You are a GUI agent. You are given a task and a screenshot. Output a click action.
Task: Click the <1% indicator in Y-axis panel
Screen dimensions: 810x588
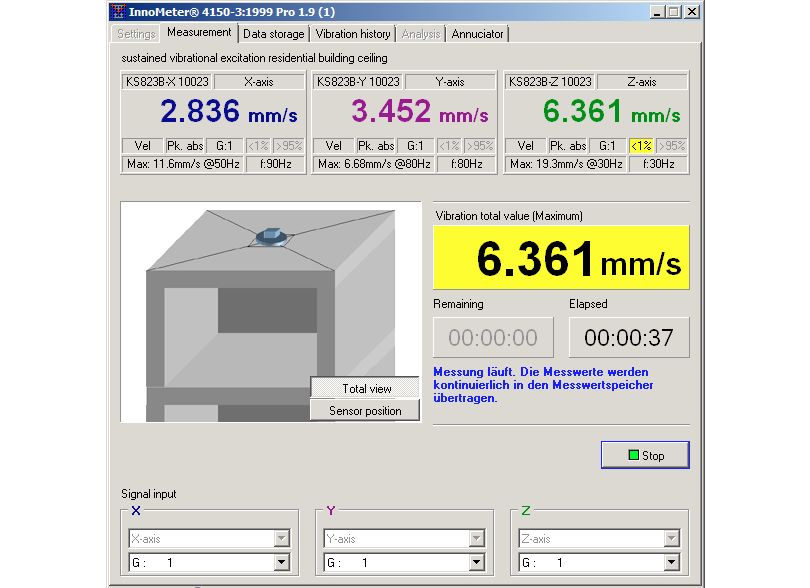tap(449, 146)
